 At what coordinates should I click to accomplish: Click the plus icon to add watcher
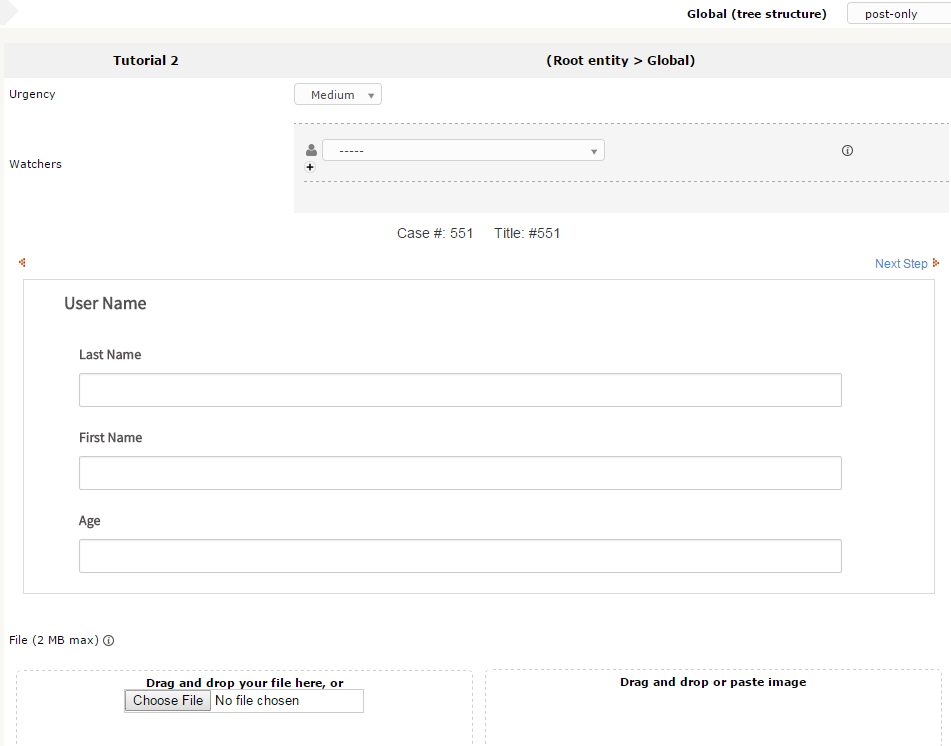pyautogui.click(x=310, y=168)
